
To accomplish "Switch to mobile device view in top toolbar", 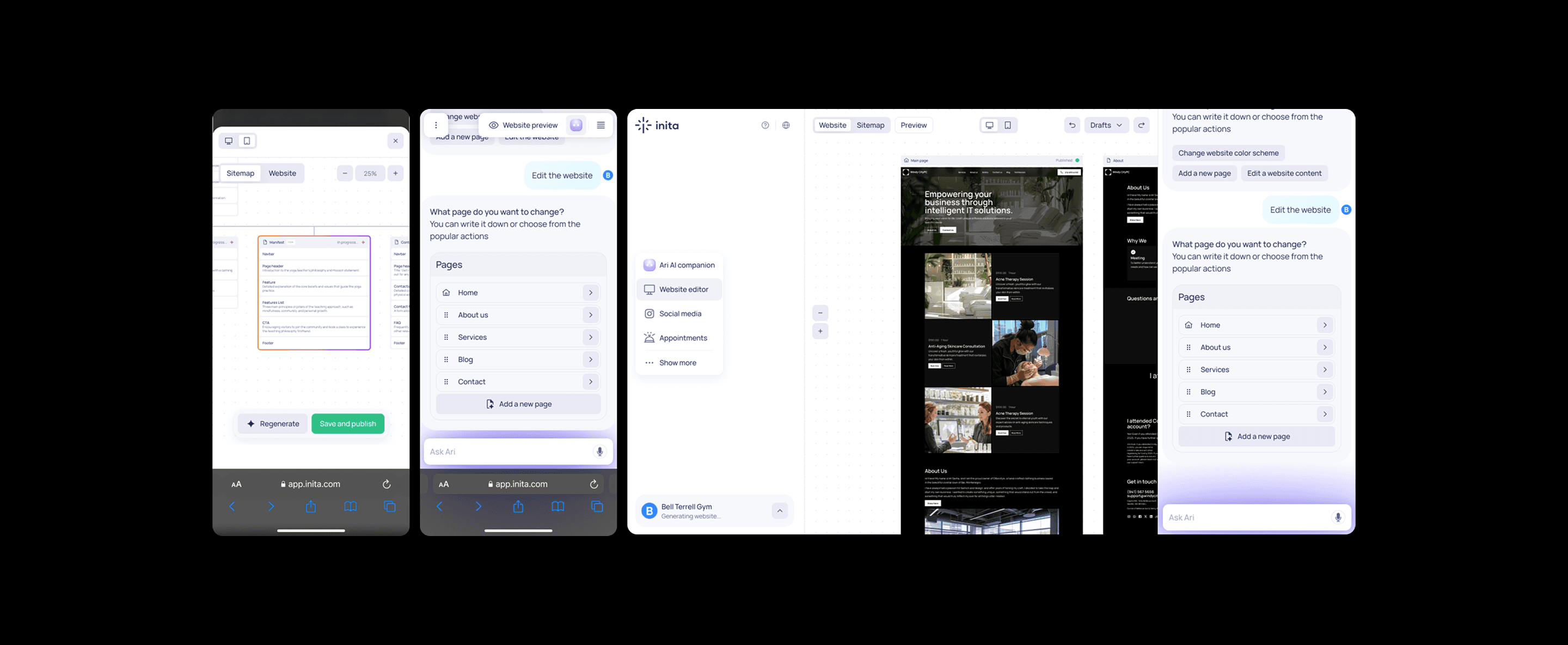I will click(x=1007, y=125).
